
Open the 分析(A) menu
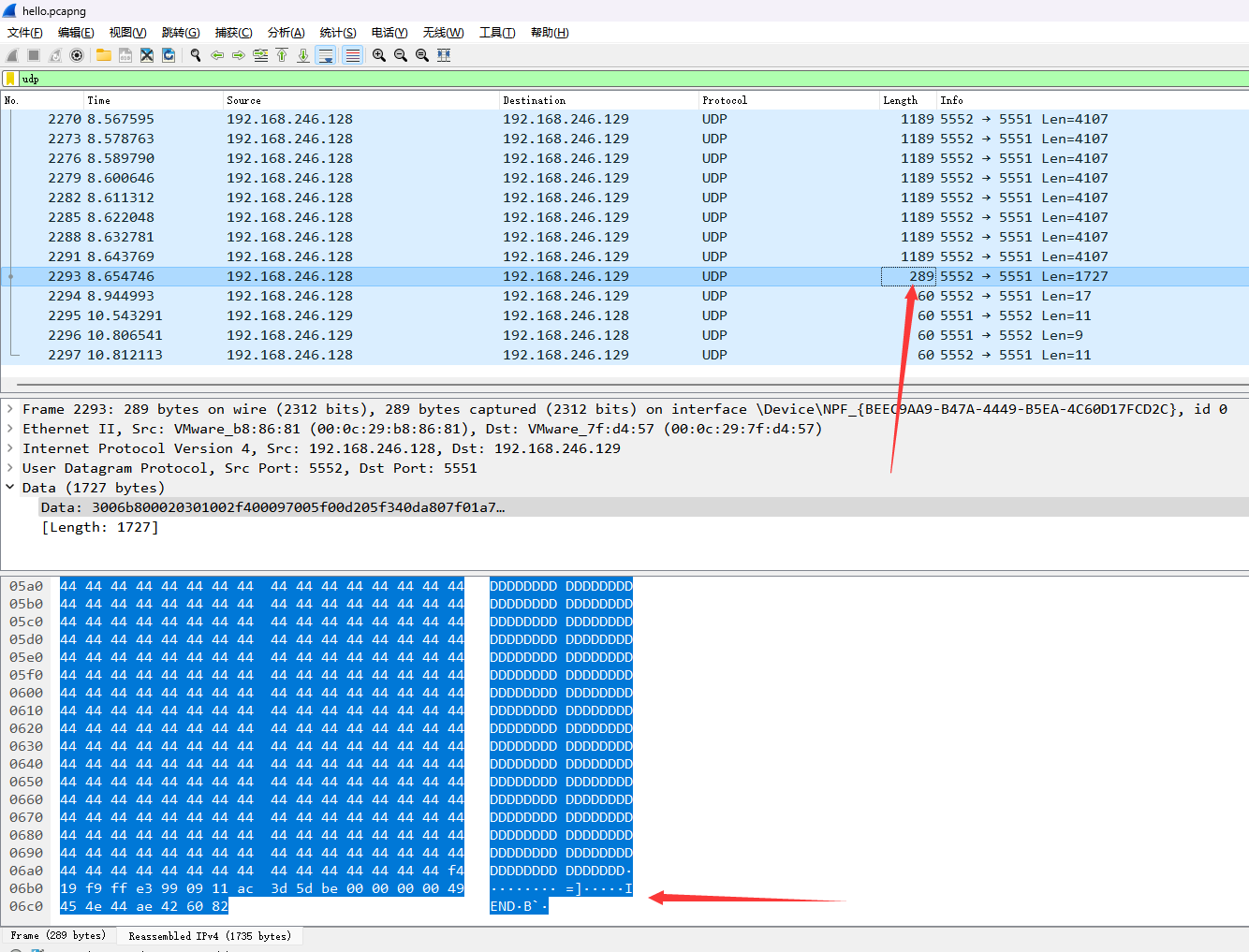click(x=287, y=33)
